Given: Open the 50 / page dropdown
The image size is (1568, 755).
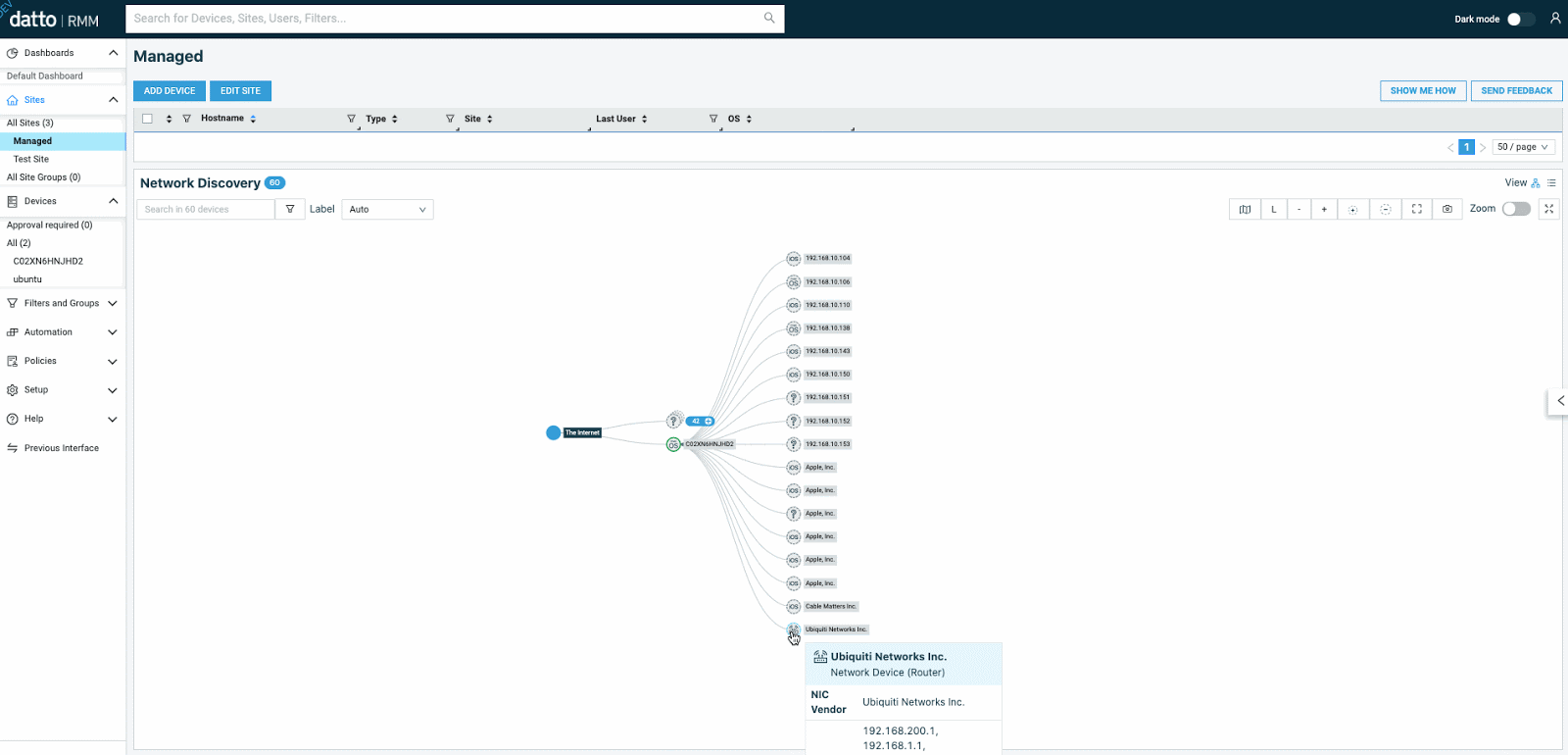Looking at the screenshot, I should [x=1524, y=147].
